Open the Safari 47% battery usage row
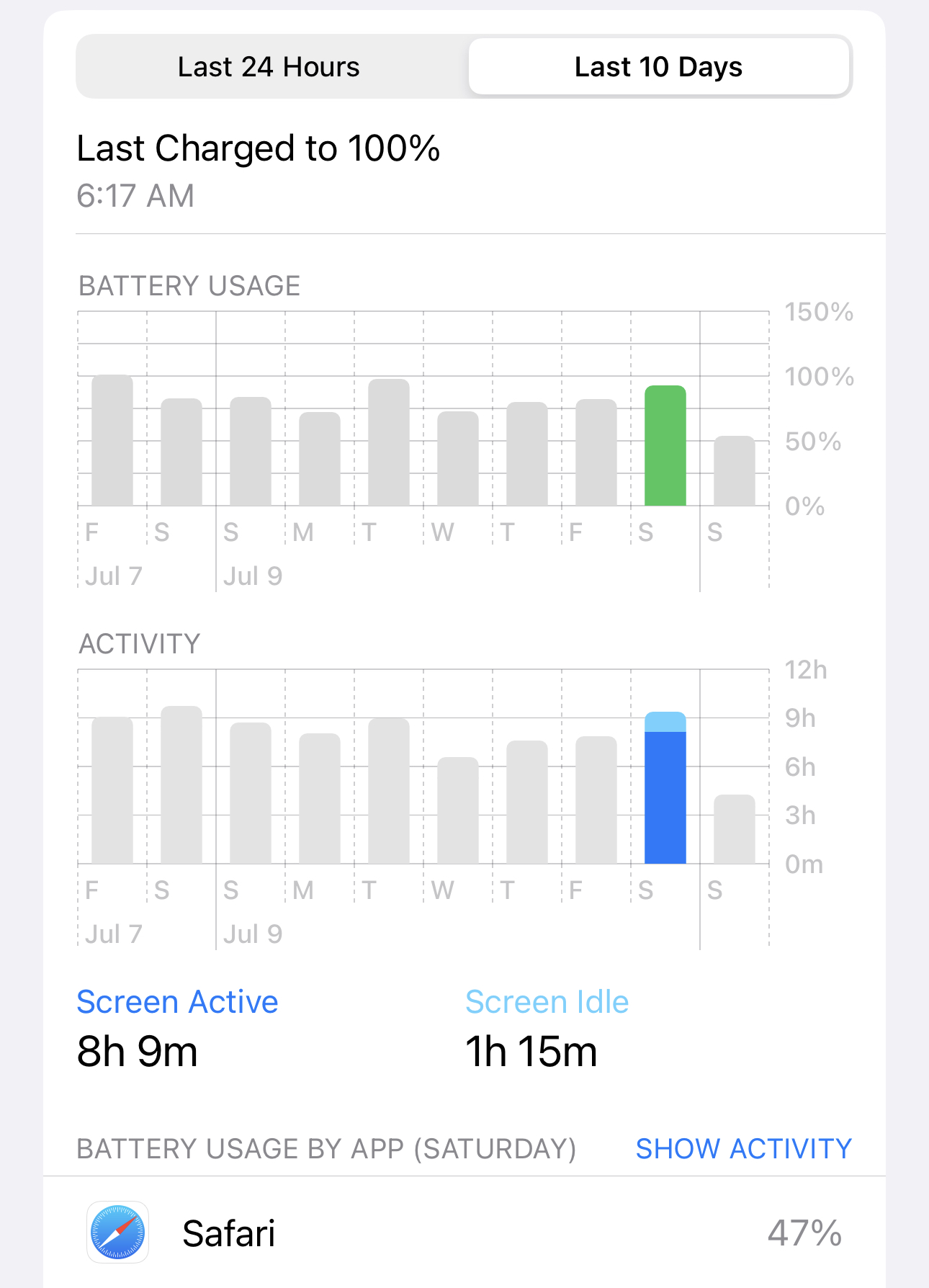The image size is (929, 1288). click(464, 1233)
